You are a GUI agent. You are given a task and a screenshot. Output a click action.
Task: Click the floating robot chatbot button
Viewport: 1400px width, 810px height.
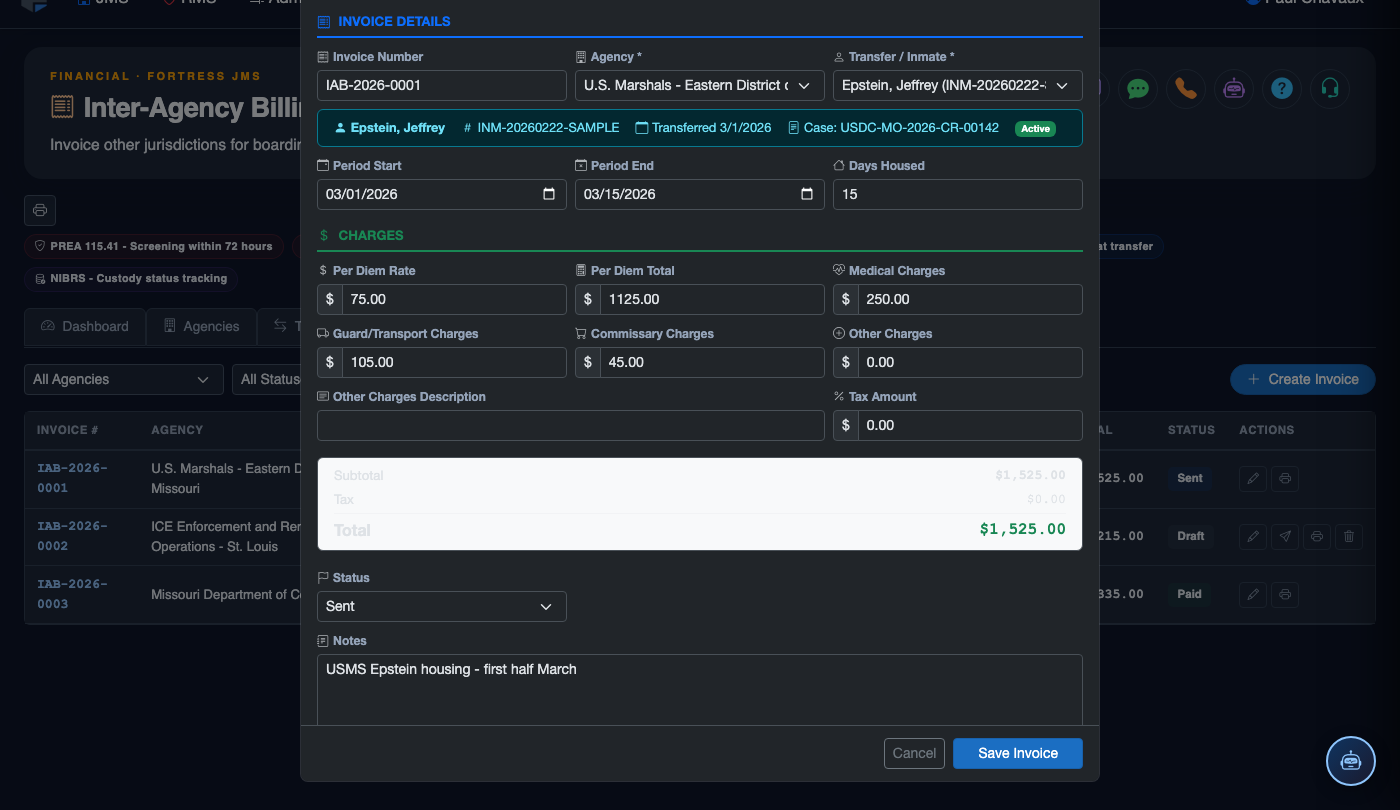[x=1351, y=761]
